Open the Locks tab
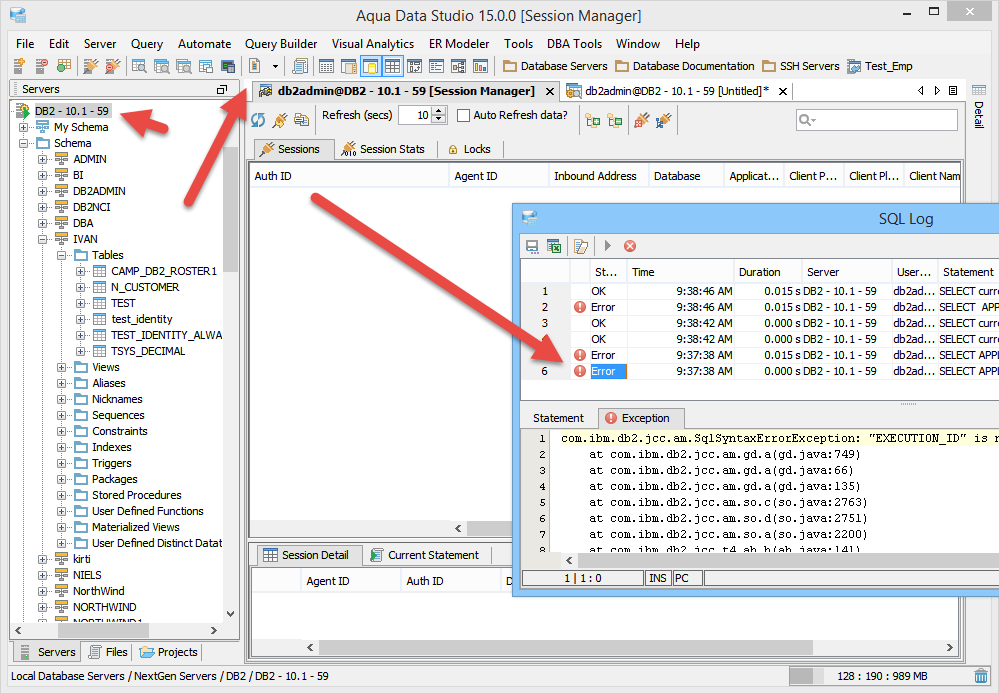This screenshot has height=694, width=999. pos(469,149)
